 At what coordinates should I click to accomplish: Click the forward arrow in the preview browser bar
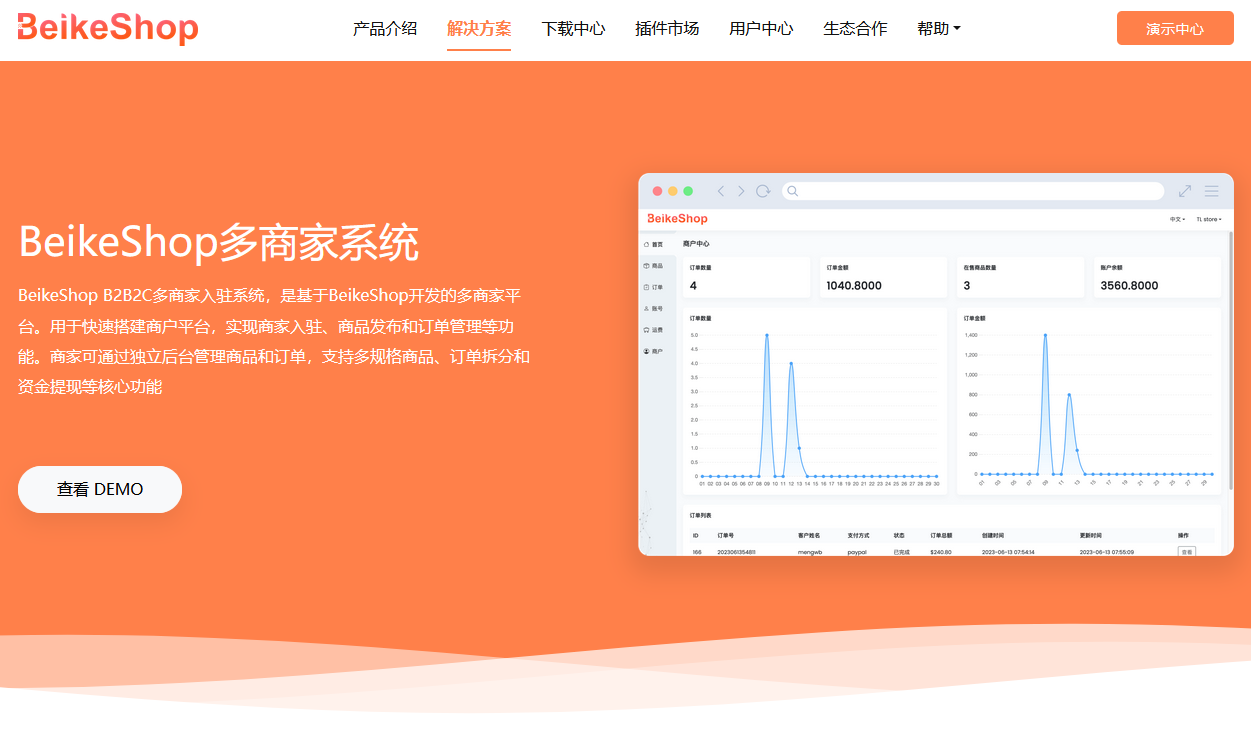tap(741, 191)
